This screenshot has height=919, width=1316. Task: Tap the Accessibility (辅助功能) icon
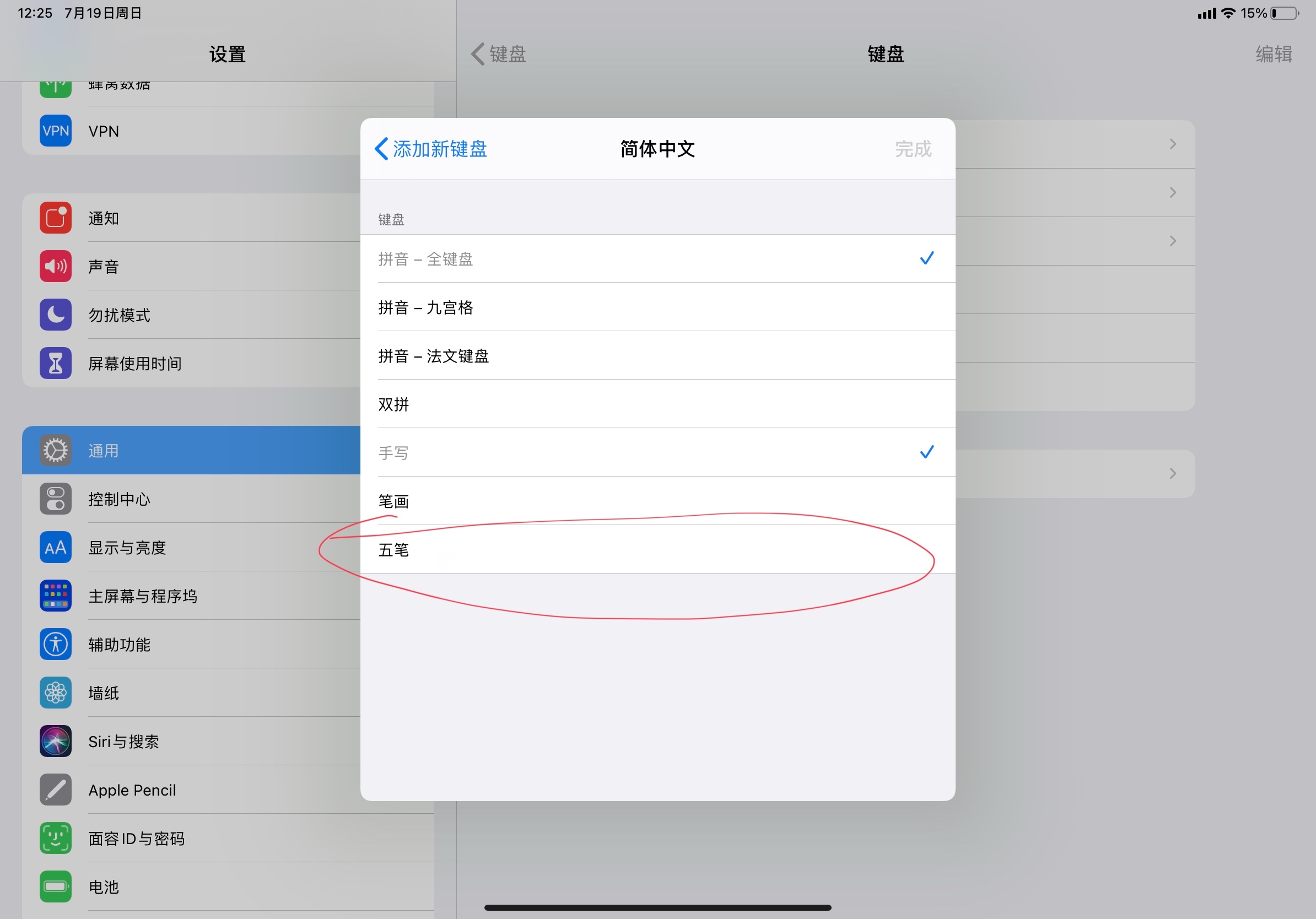tap(56, 645)
